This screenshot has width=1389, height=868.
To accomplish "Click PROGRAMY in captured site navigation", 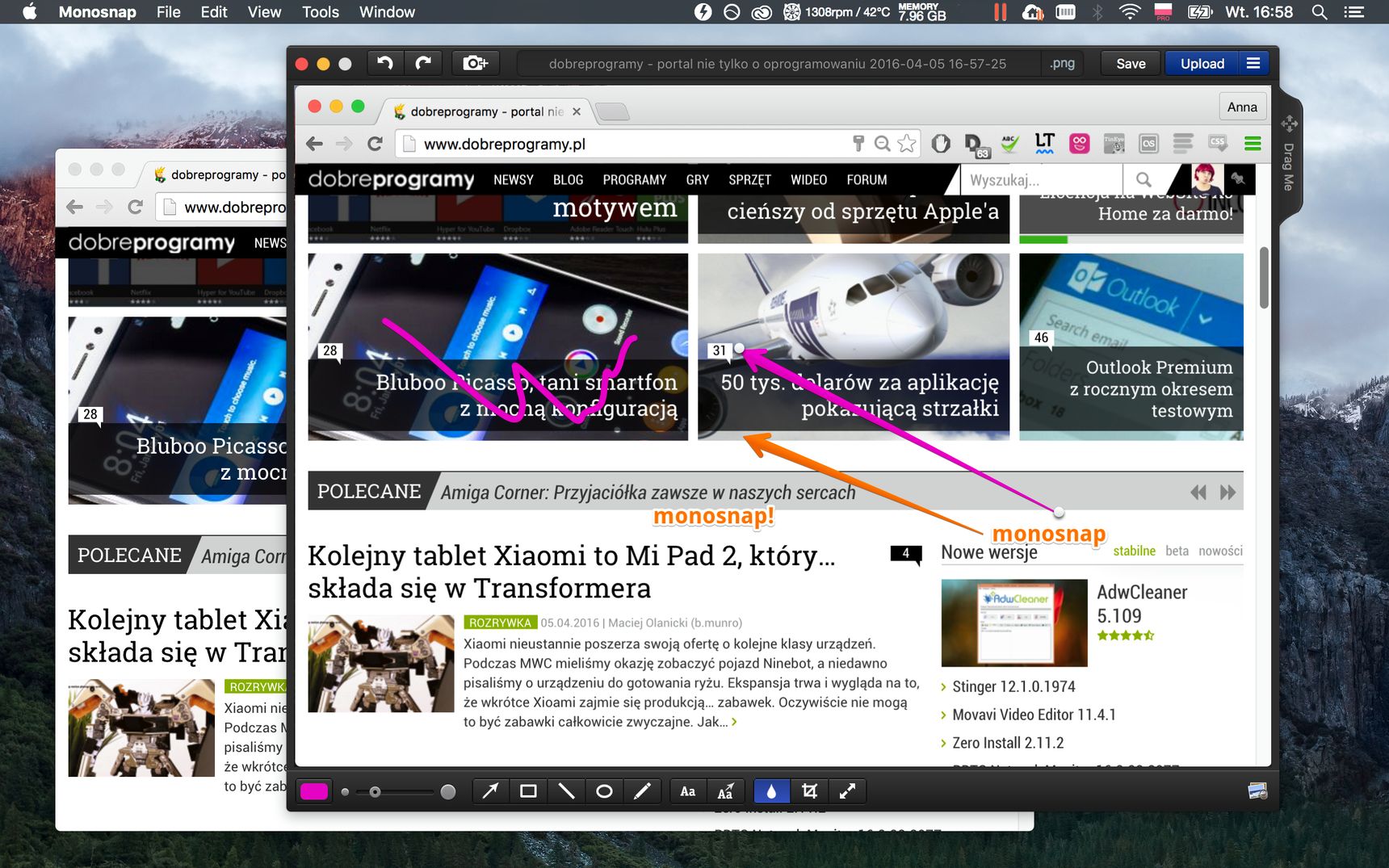I will [x=634, y=180].
